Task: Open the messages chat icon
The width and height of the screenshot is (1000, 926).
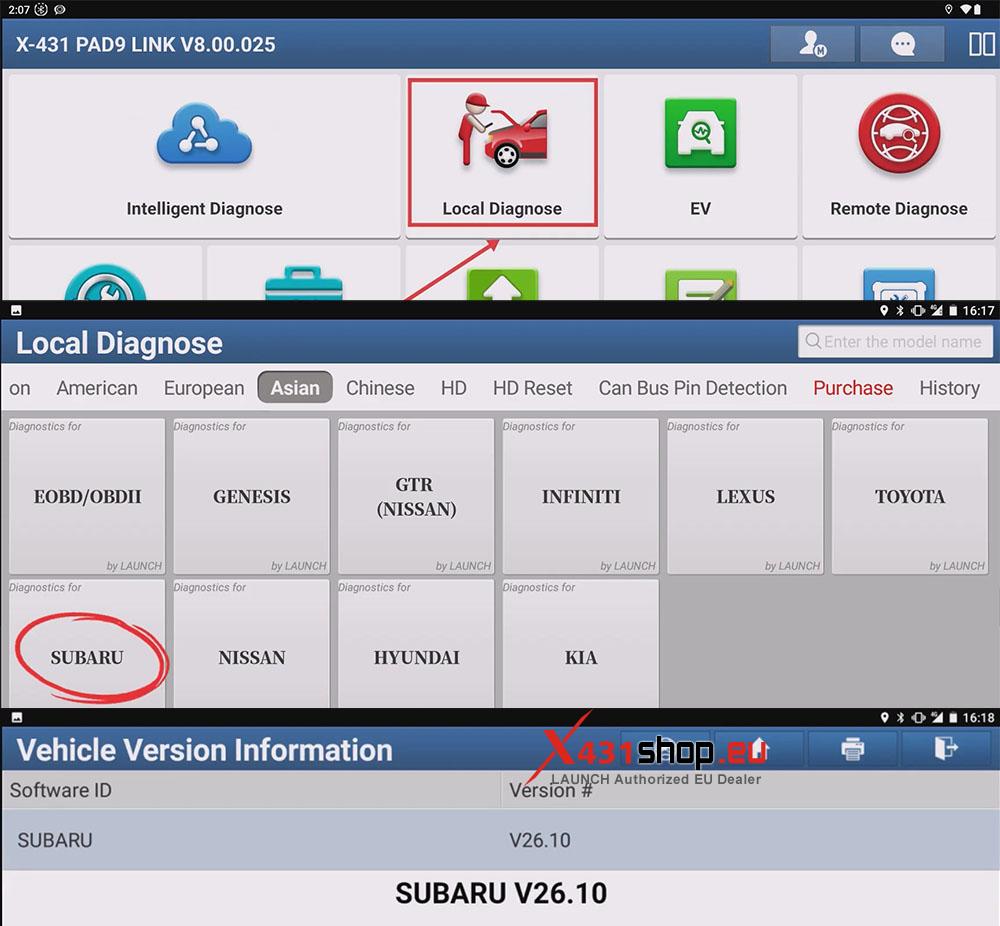Action: (x=901, y=44)
